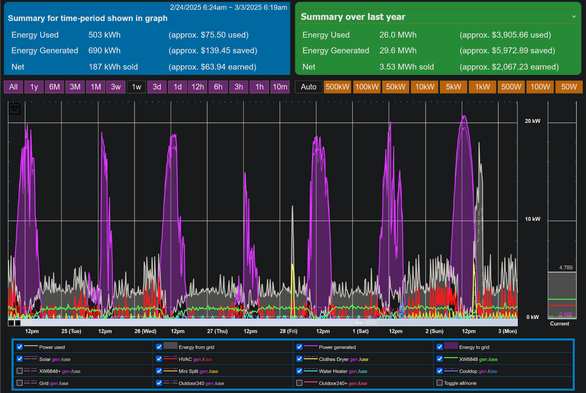The height and width of the screenshot is (393, 586).
Task: Click the '3.53 MWh sold' value
Action: (x=407, y=67)
